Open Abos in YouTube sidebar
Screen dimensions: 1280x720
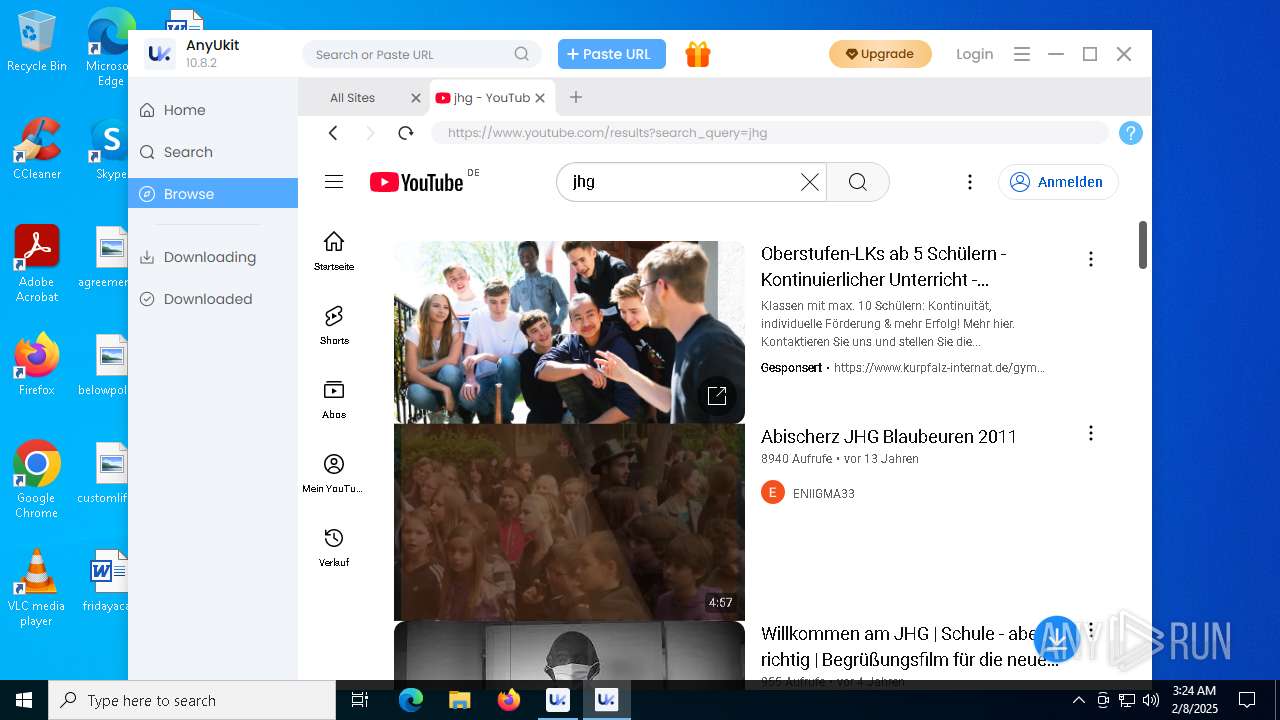pos(334,399)
